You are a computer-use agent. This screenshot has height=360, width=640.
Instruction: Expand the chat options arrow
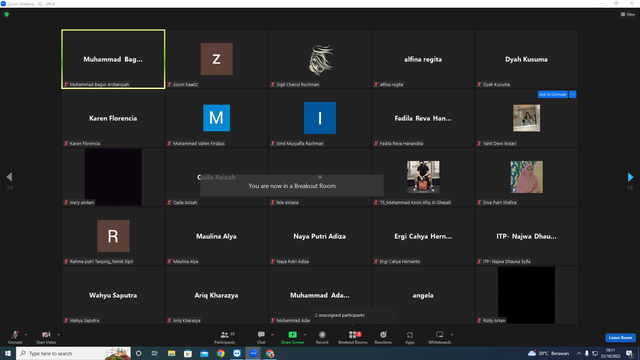[272, 335]
